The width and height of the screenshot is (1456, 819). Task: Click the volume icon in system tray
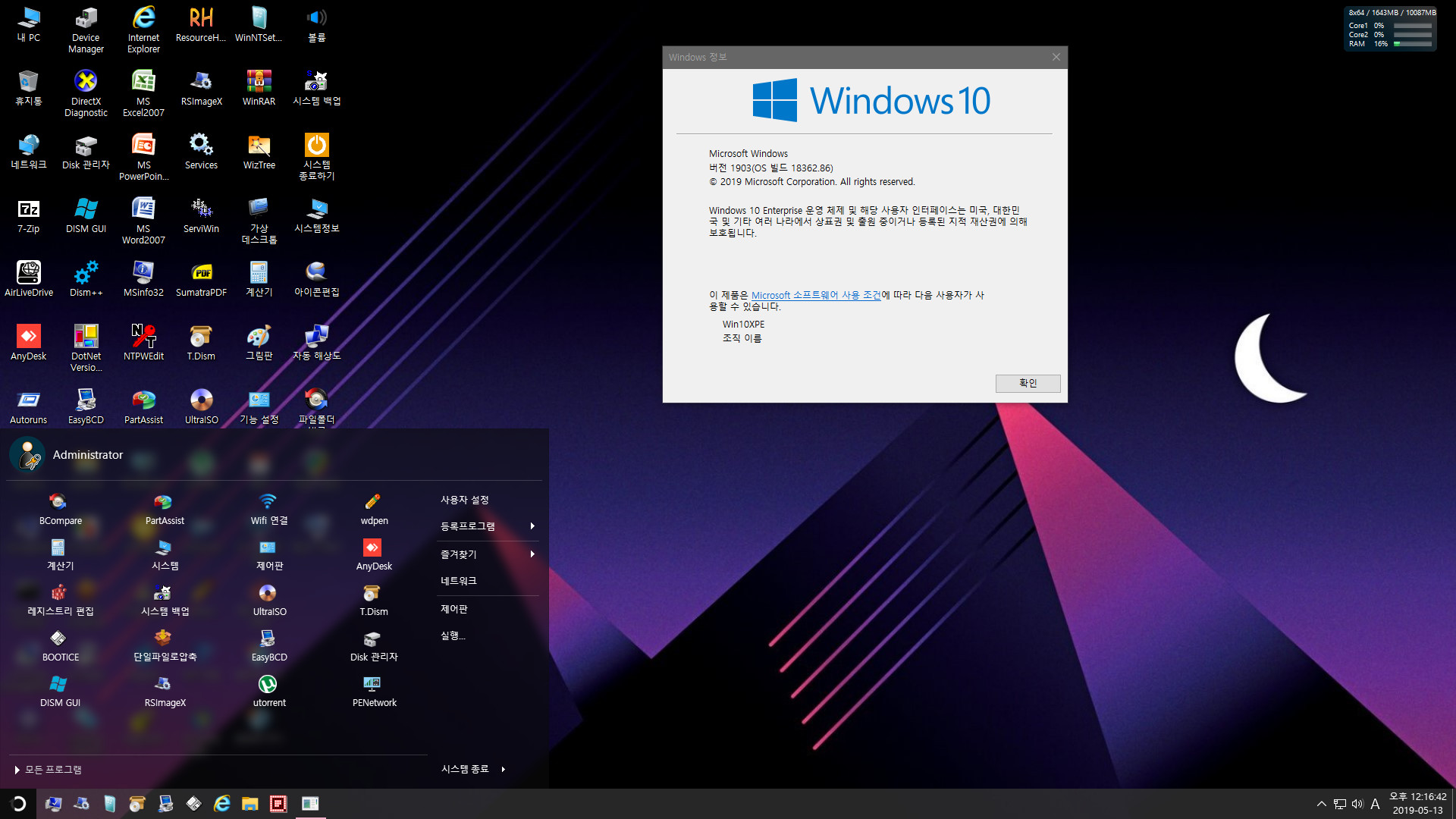[1357, 804]
